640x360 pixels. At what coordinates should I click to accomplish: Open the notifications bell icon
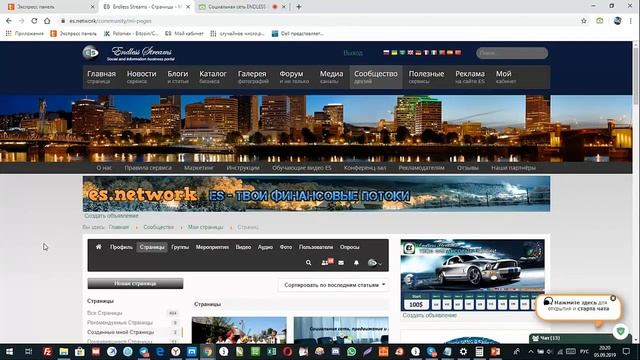click(x=356, y=263)
